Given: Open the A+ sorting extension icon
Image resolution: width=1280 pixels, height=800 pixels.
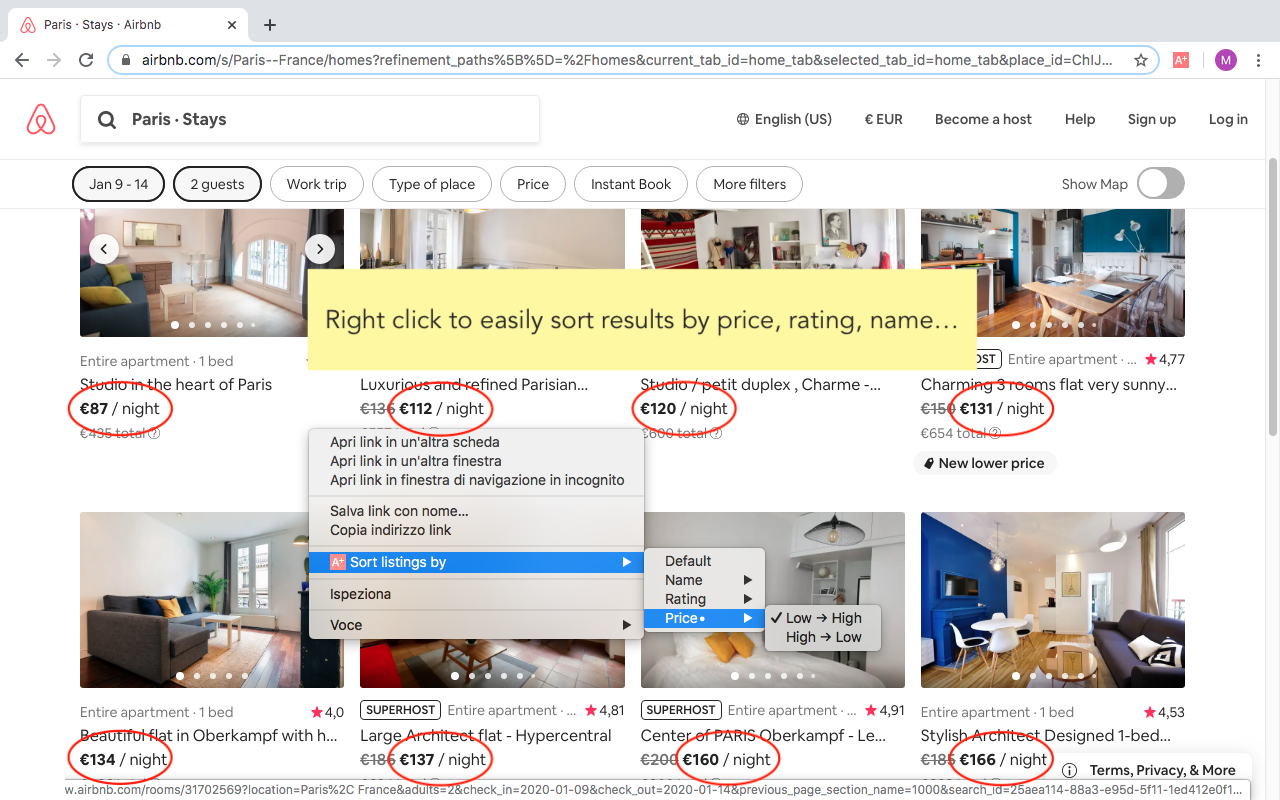Looking at the screenshot, I should pyautogui.click(x=1181, y=60).
